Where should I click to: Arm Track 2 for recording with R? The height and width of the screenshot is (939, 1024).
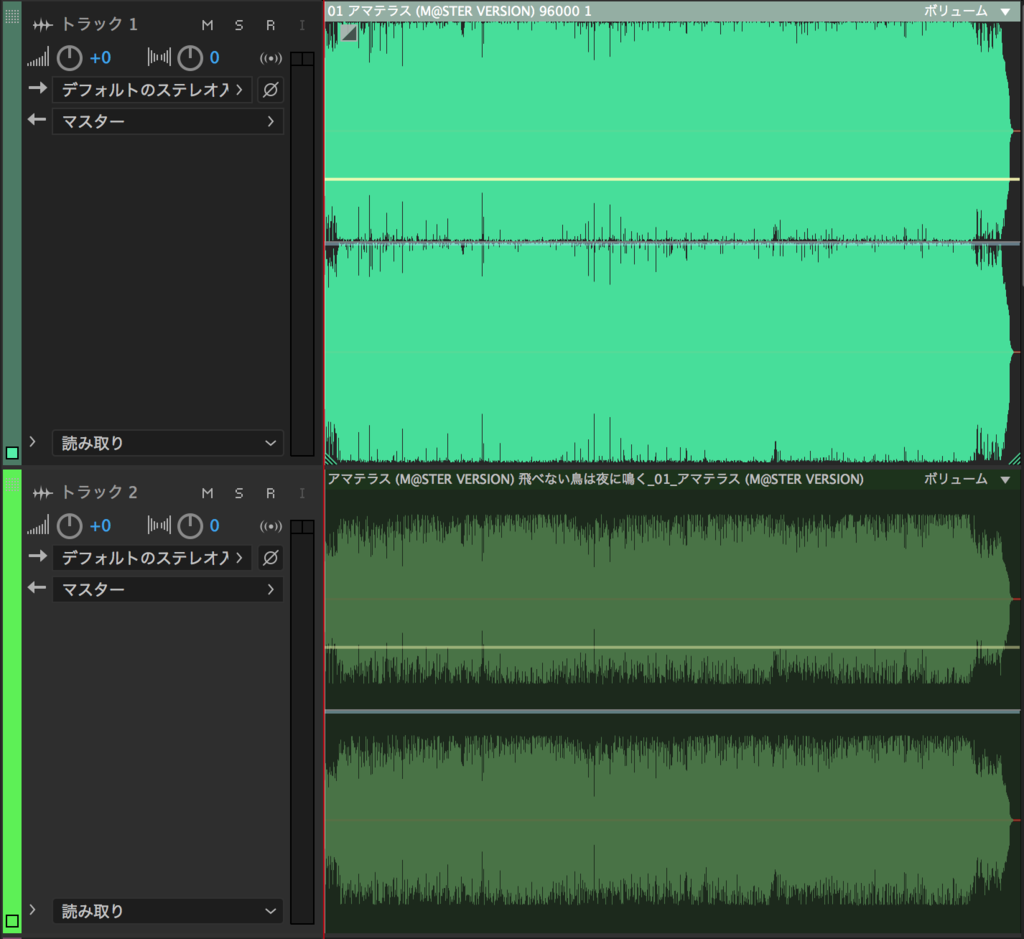270,494
